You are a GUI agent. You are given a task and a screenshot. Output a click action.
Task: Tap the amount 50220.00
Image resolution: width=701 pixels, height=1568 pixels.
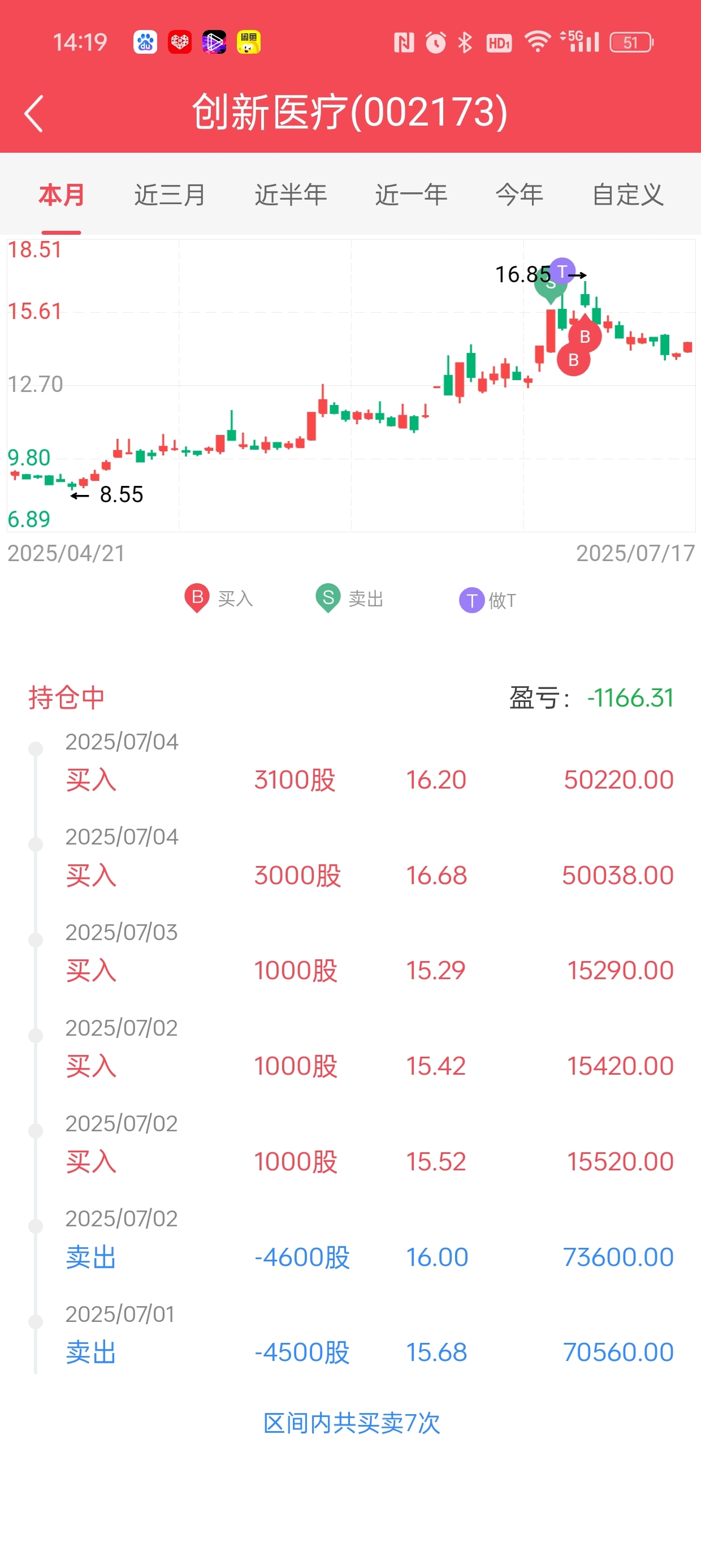(x=618, y=779)
